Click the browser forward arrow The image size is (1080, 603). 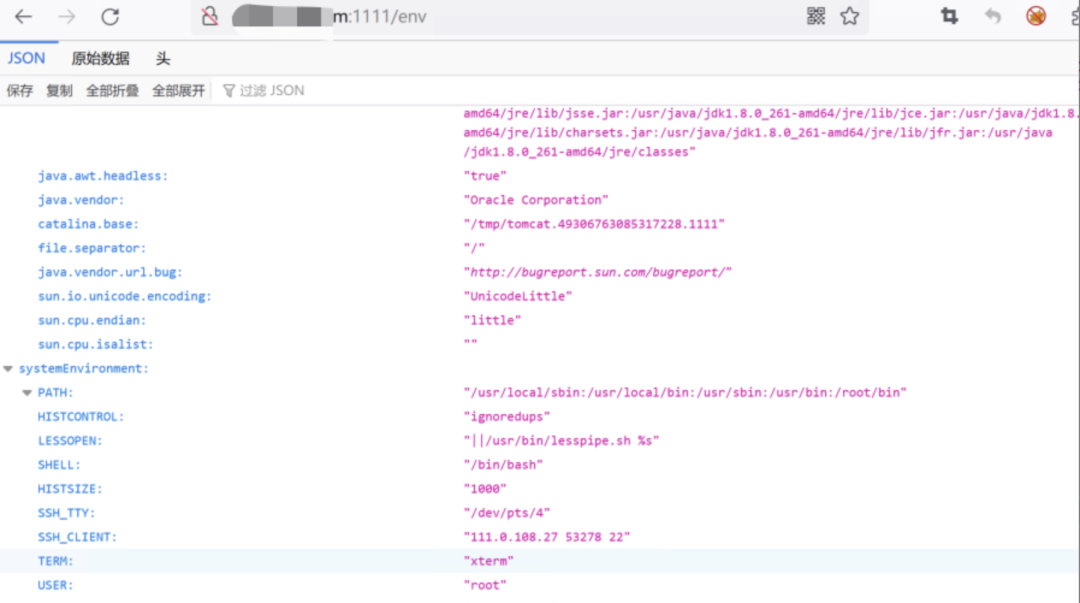[67, 17]
